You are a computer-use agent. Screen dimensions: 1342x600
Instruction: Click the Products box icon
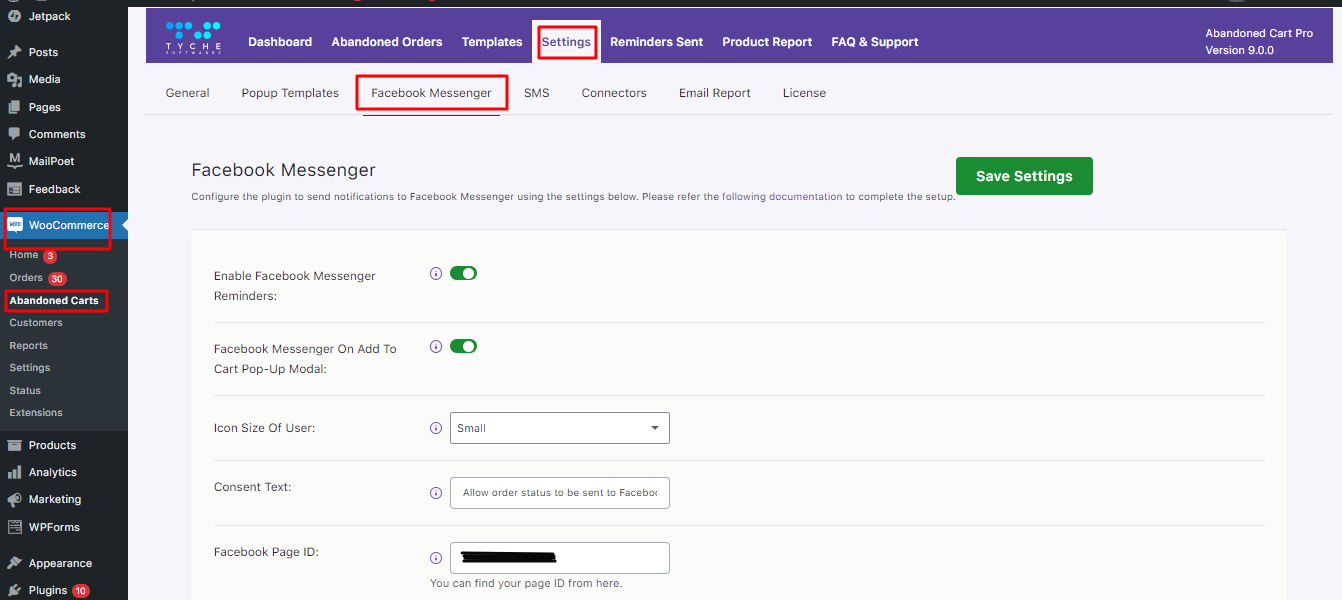pos(14,445)
